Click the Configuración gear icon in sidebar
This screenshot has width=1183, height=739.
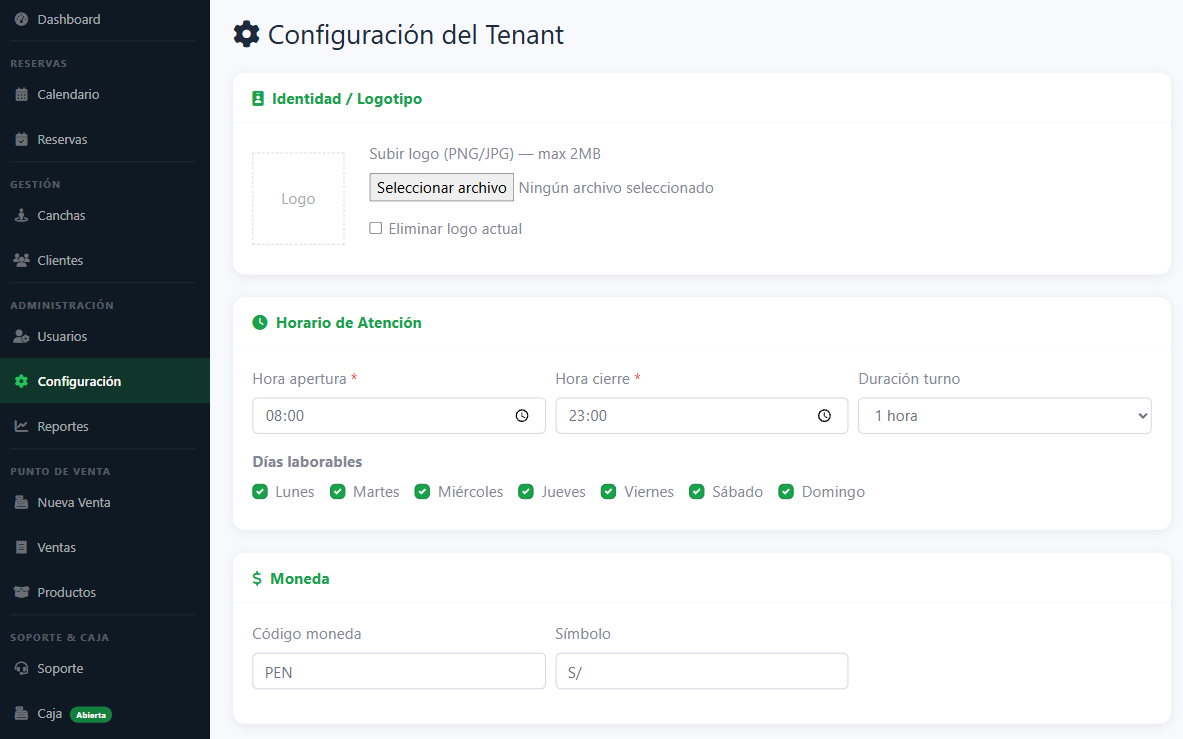click(21, 382)
